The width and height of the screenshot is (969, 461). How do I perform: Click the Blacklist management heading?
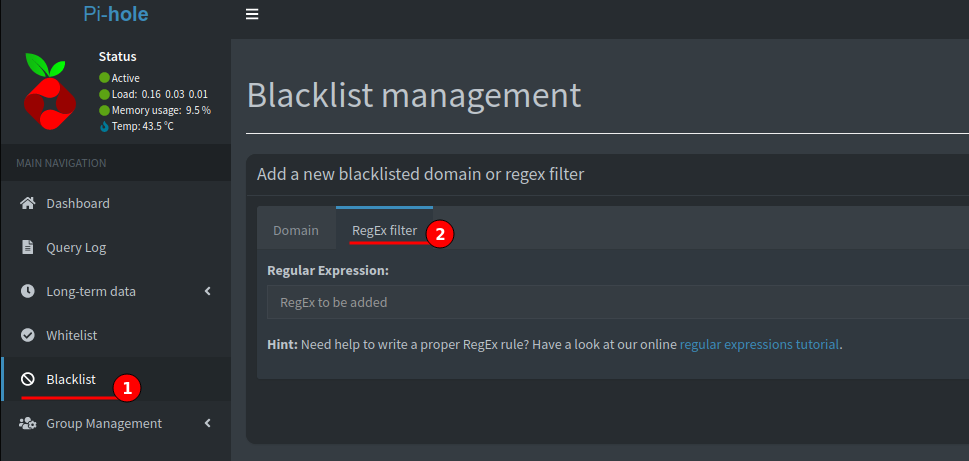coord(414,95)
